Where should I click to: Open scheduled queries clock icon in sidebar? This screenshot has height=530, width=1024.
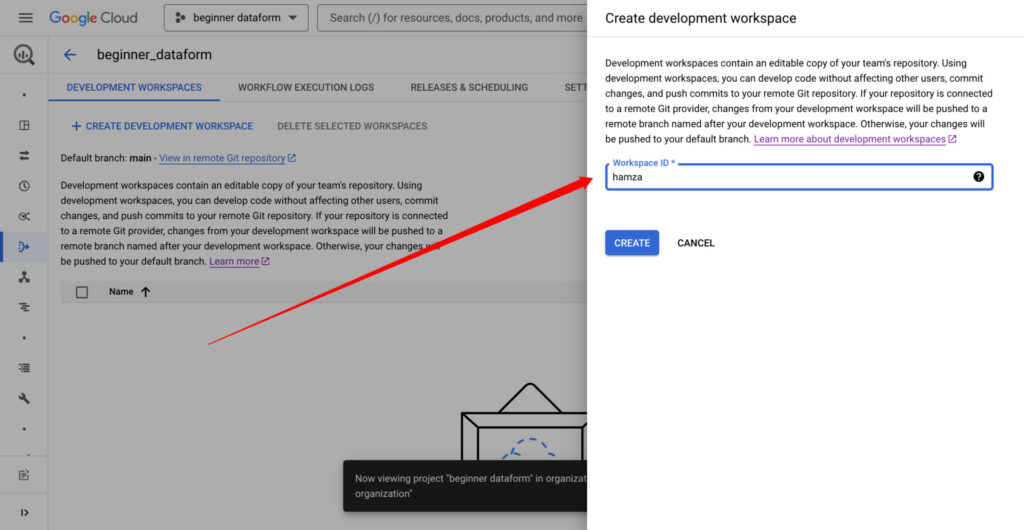click(24, 186)
